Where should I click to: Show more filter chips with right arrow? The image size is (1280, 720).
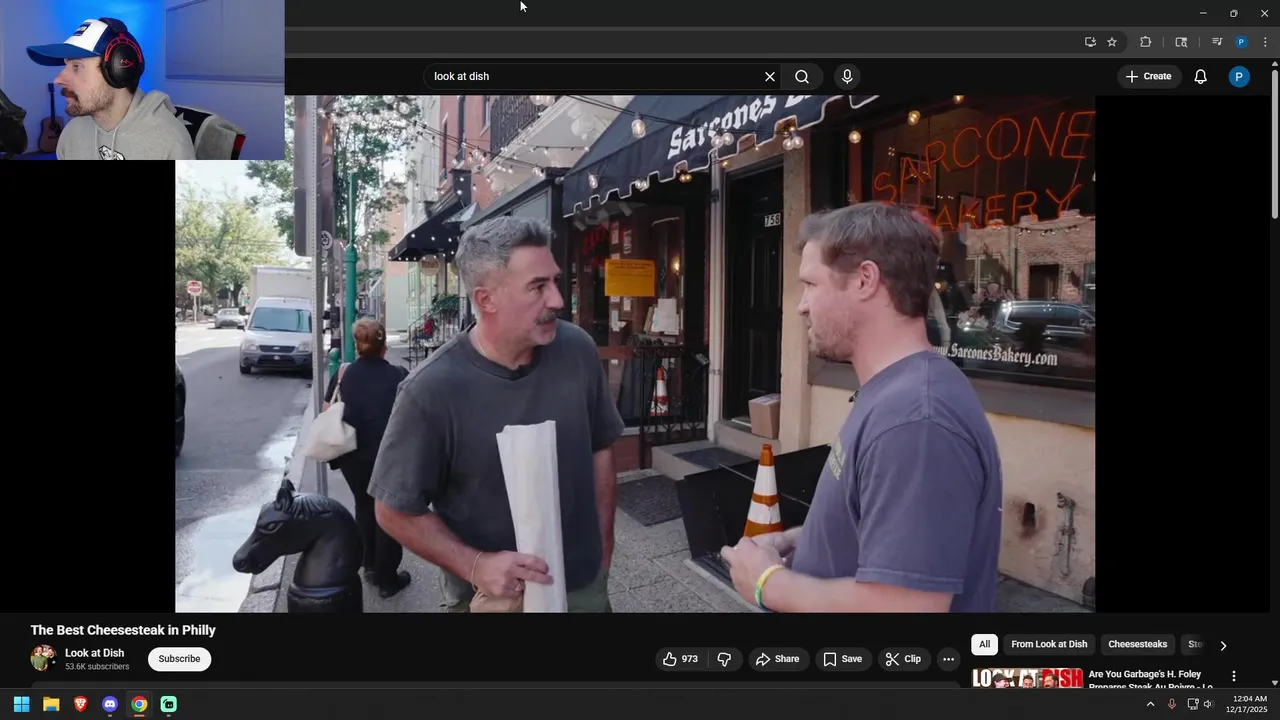1222,645
